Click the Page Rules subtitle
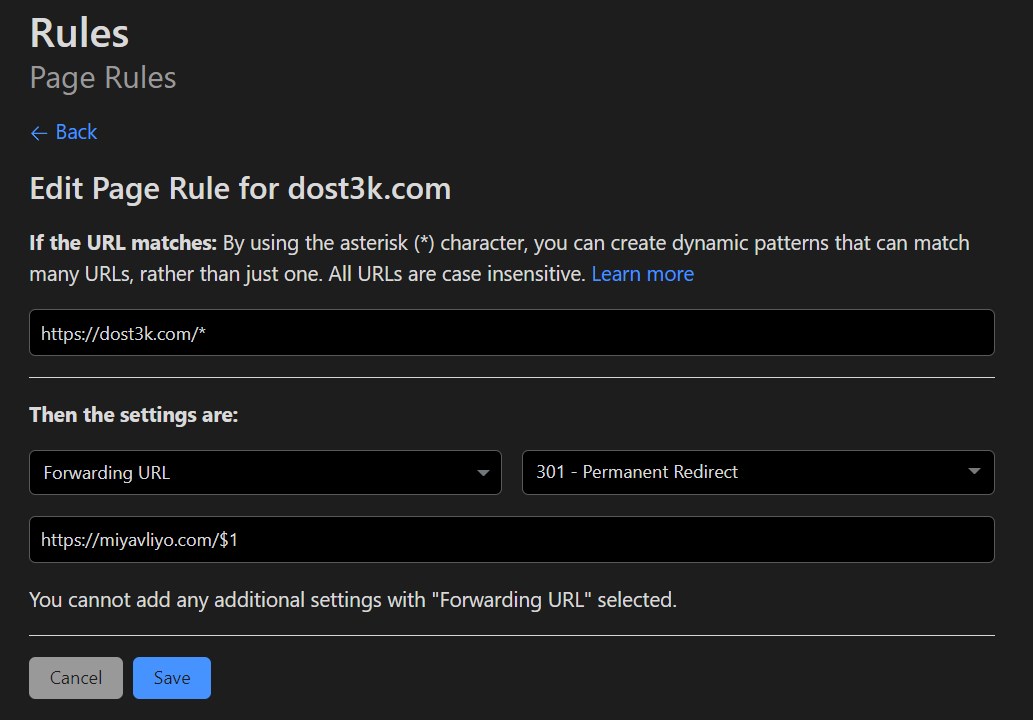1033x720 pixels. pyautogui.click(x=103, y=78)
